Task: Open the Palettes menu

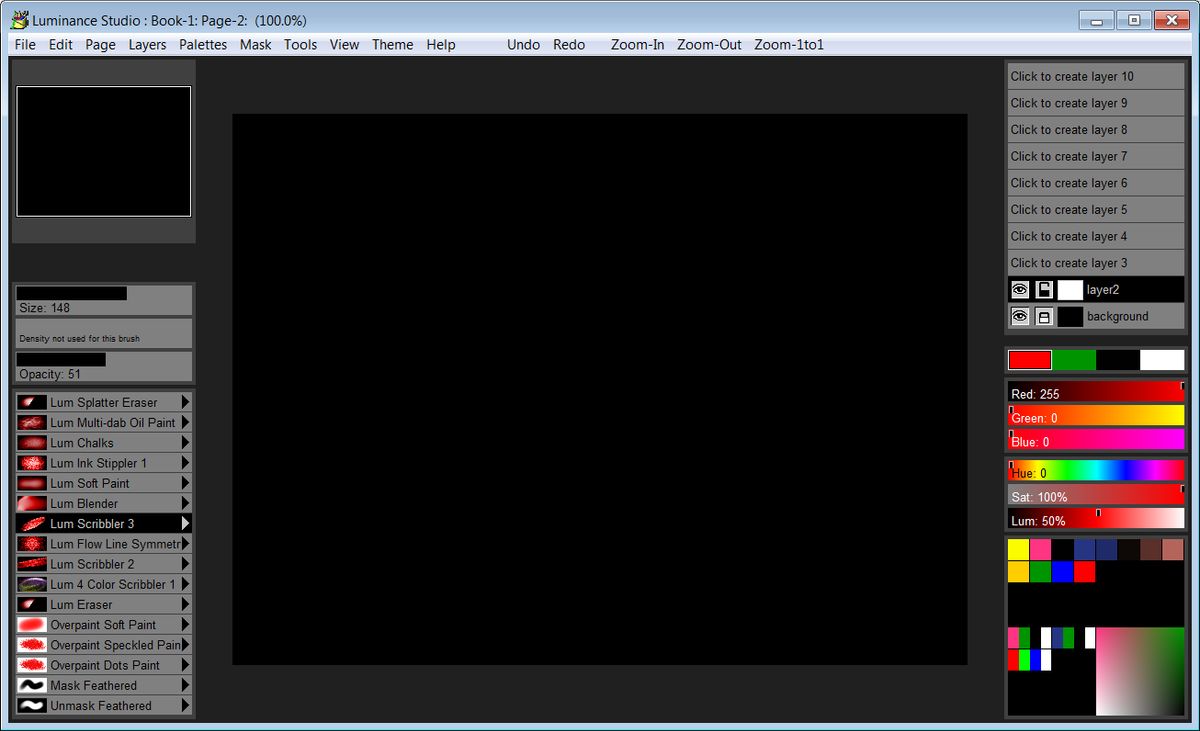Action: click(203, 45)
